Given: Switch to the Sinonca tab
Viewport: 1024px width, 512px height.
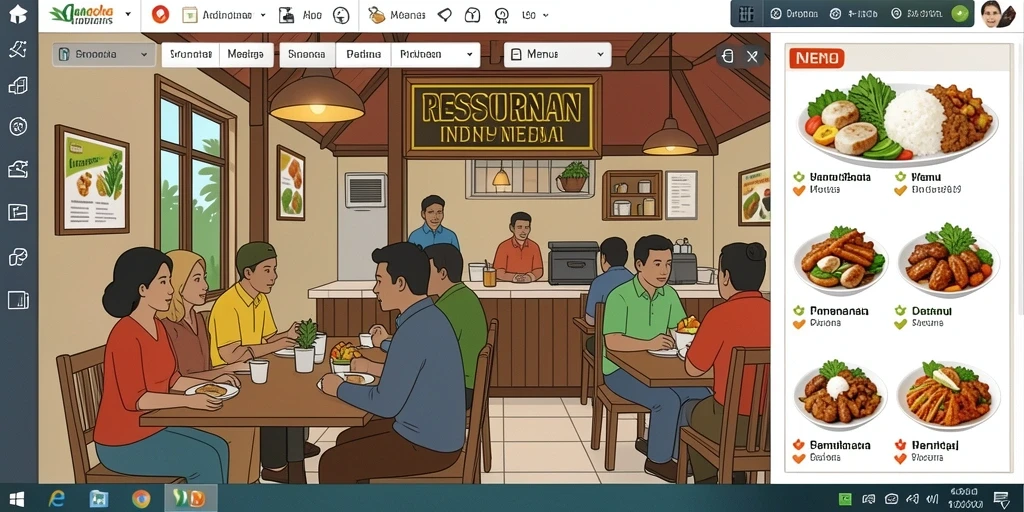Looking at the screenshot, I should click(307, 55).
